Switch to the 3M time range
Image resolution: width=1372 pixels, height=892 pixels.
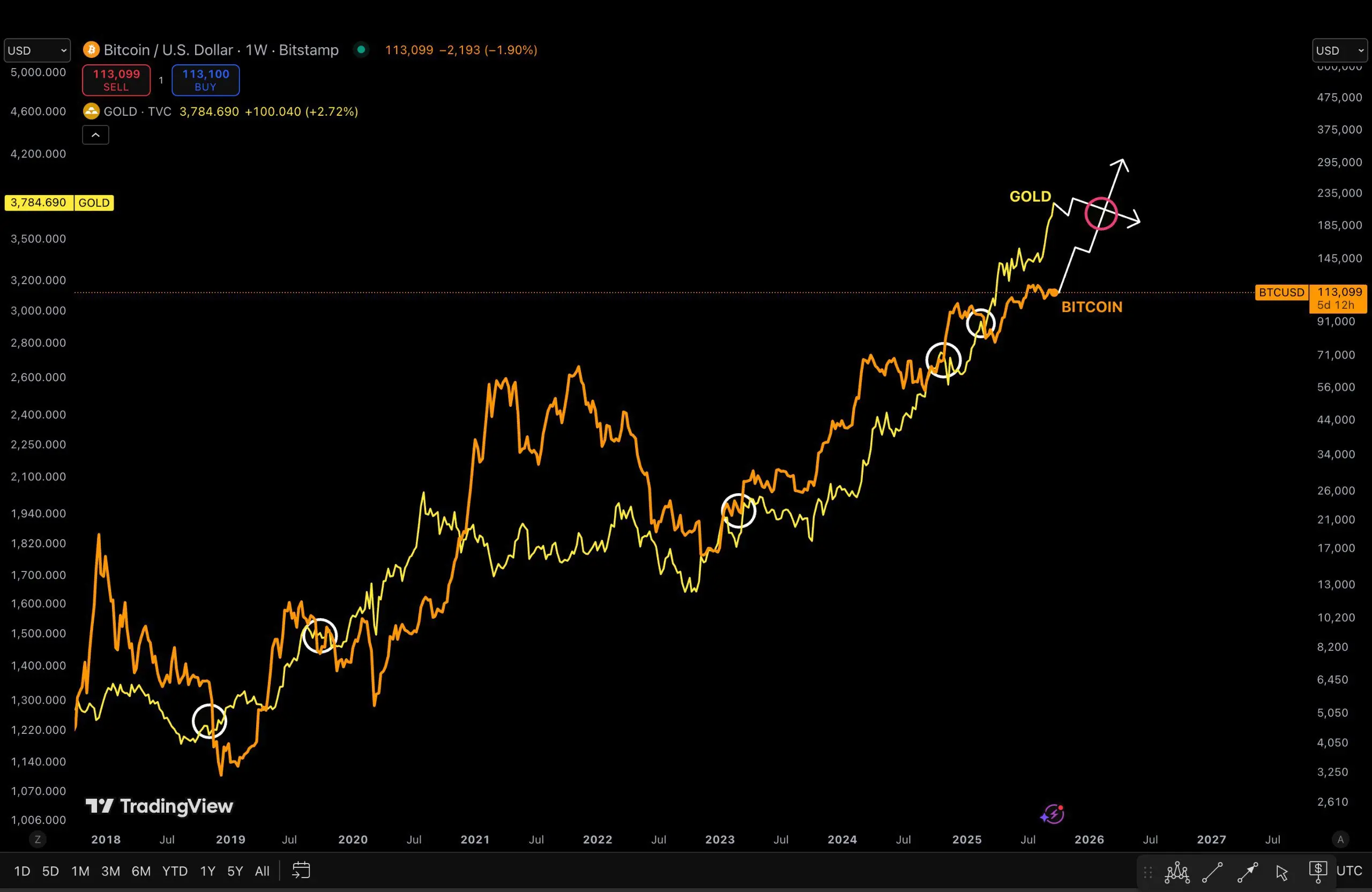point(111,871)
